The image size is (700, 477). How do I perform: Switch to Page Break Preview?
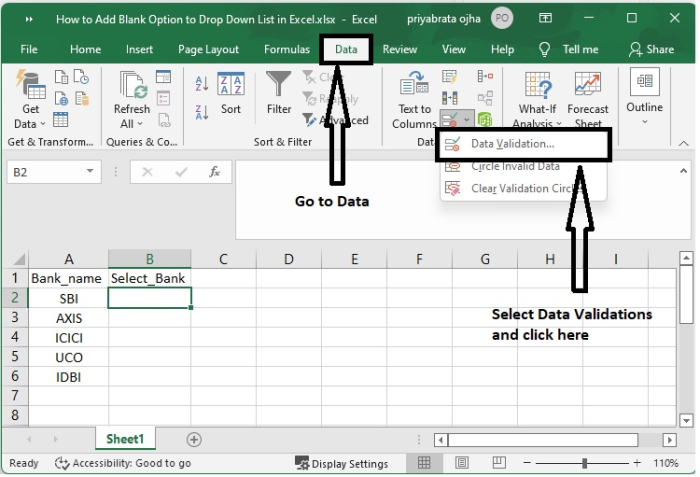[499, 463]
